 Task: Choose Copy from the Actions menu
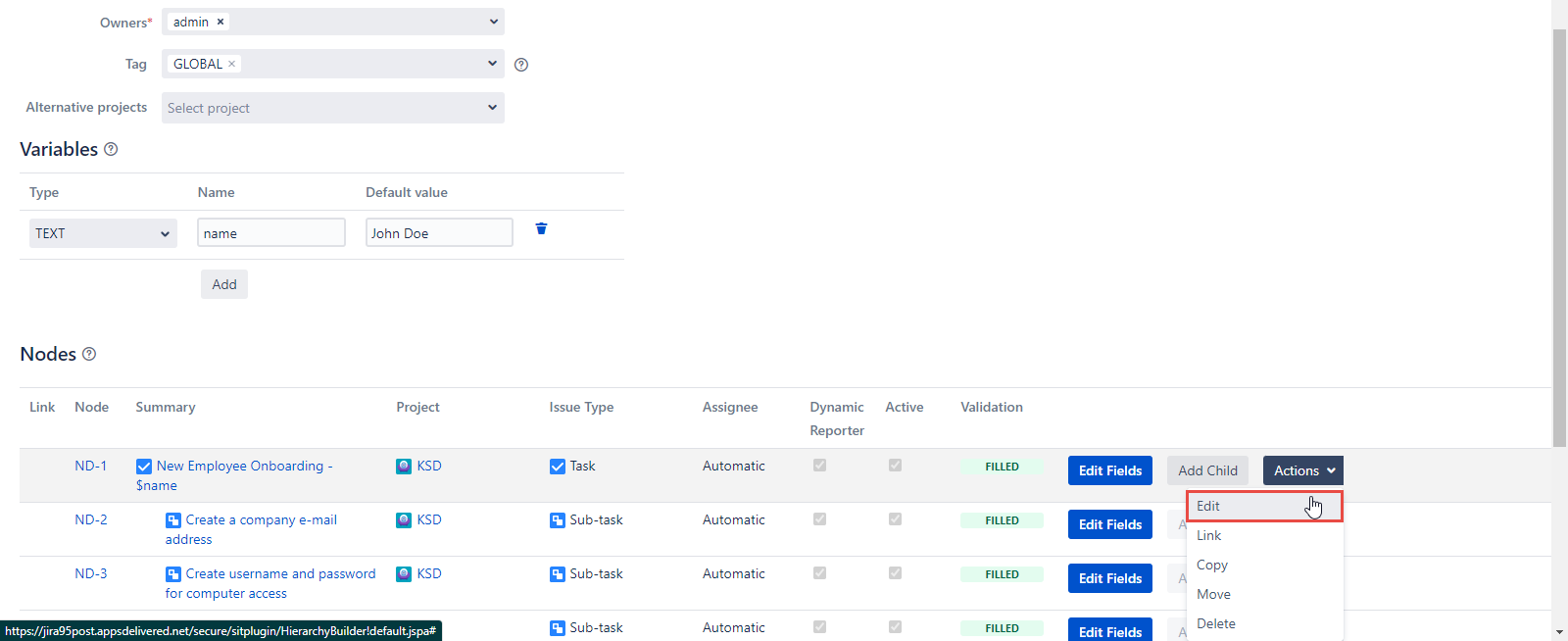pos(1212,566)
